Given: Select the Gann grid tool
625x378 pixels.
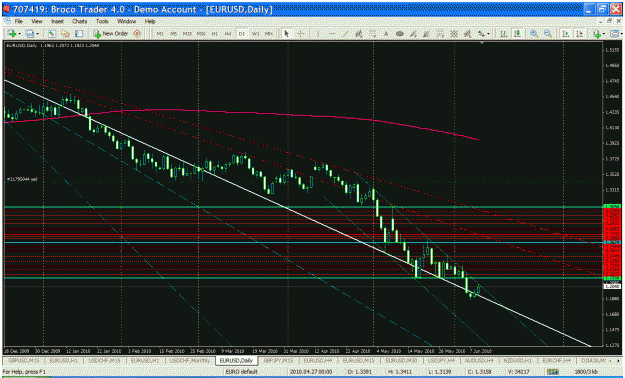Looking at the screenshot, I should coord(454,34).
